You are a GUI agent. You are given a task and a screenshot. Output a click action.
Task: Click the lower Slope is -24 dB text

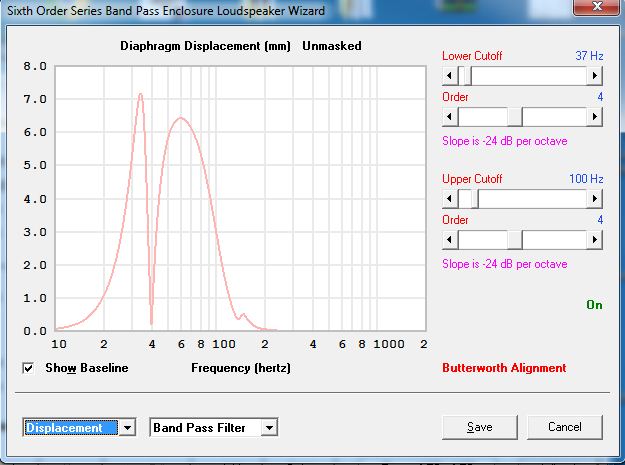pyautogui.click(x=505, y=141)
